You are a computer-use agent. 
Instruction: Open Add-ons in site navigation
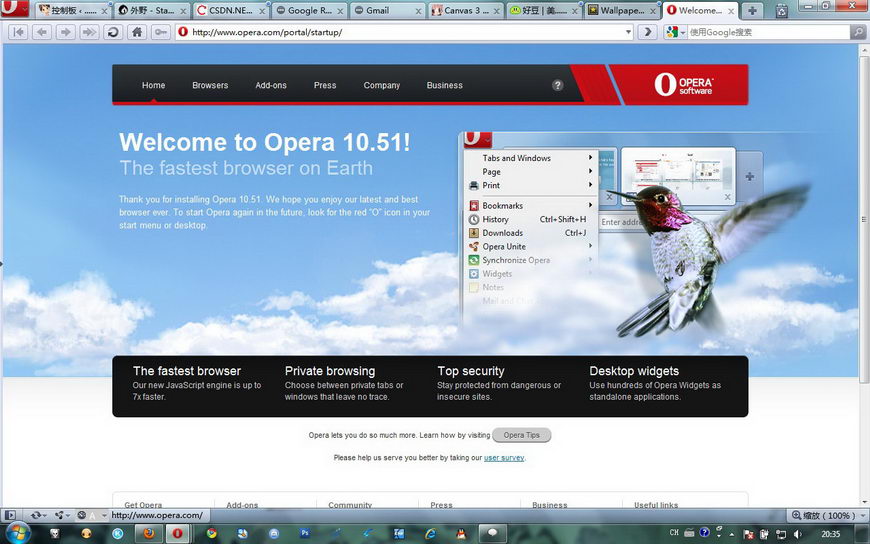tap(271, 85)
